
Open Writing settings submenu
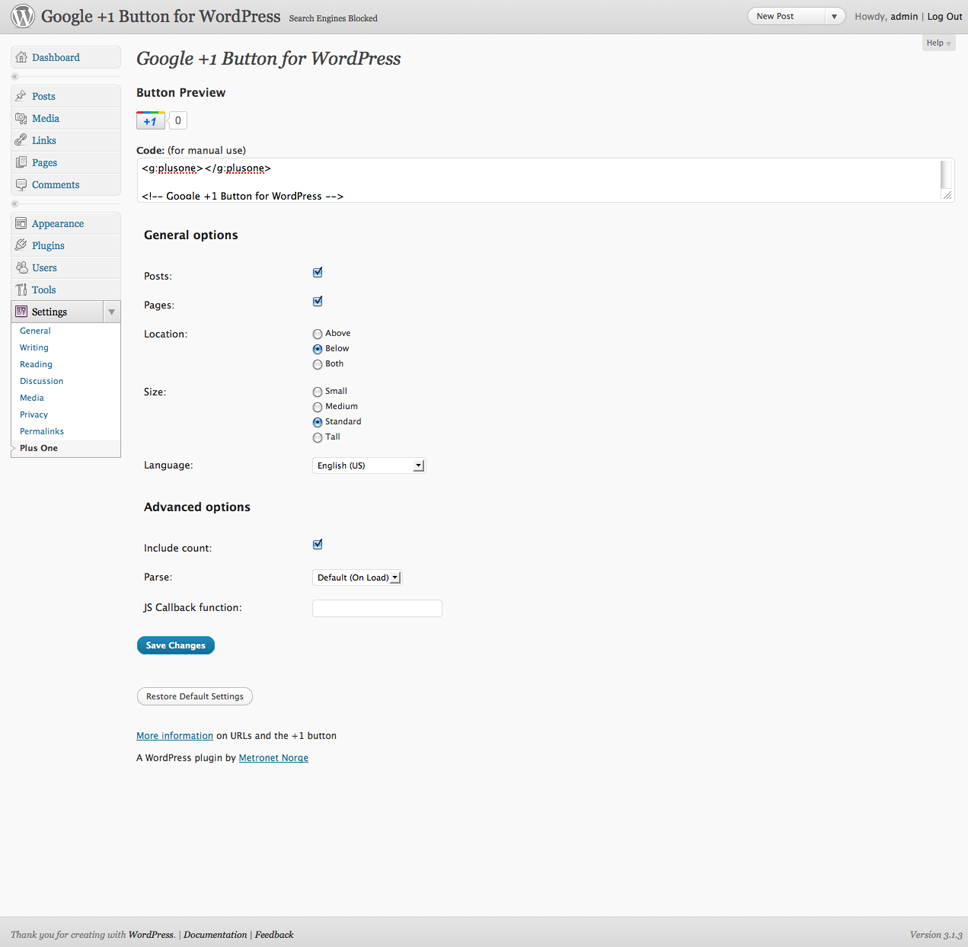(34, 348)
